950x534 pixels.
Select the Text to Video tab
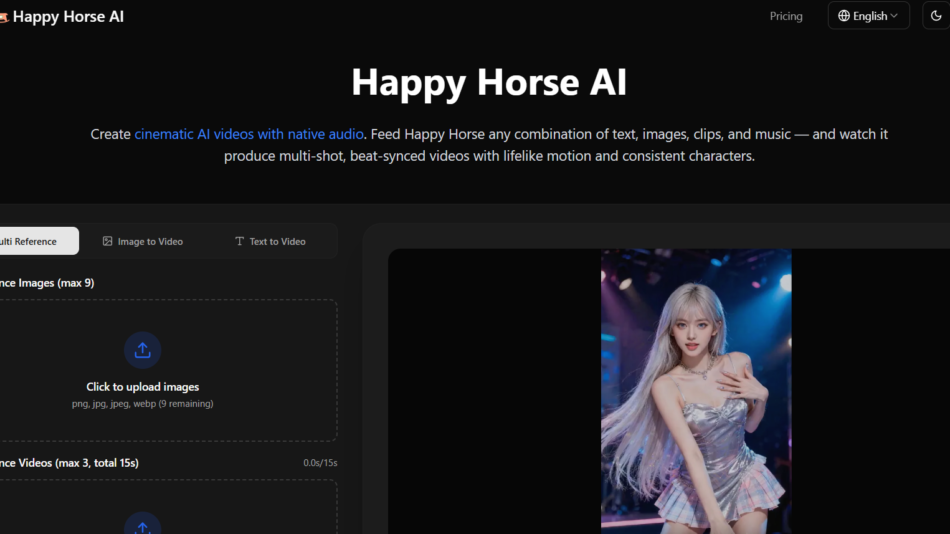pos(270,241)
